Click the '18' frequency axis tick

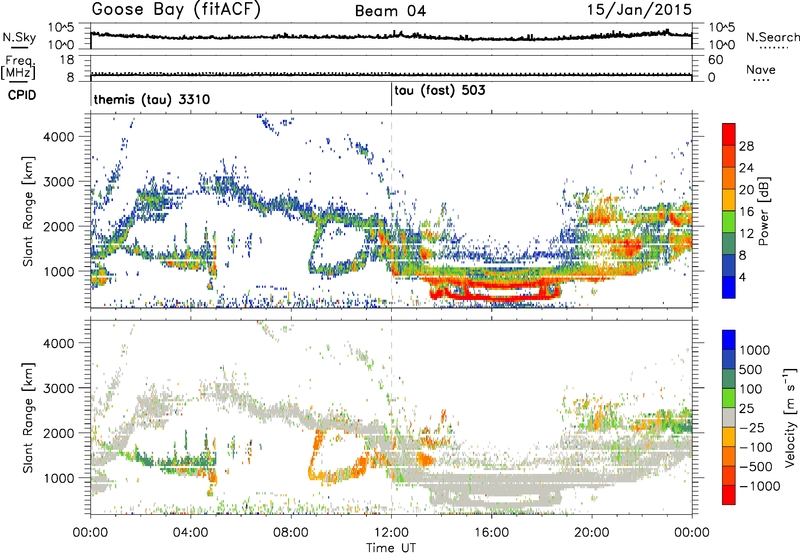tap(67, 60)
